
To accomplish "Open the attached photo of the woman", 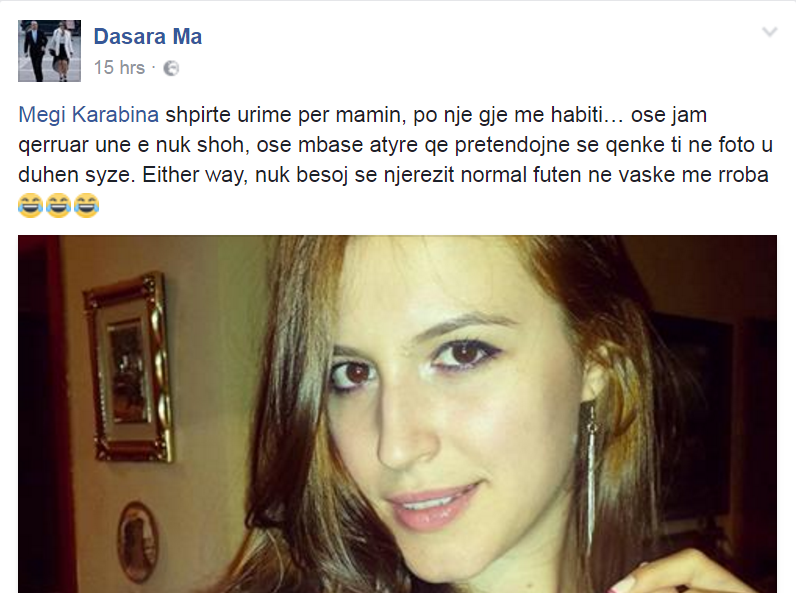I will (x=397, y=414).
